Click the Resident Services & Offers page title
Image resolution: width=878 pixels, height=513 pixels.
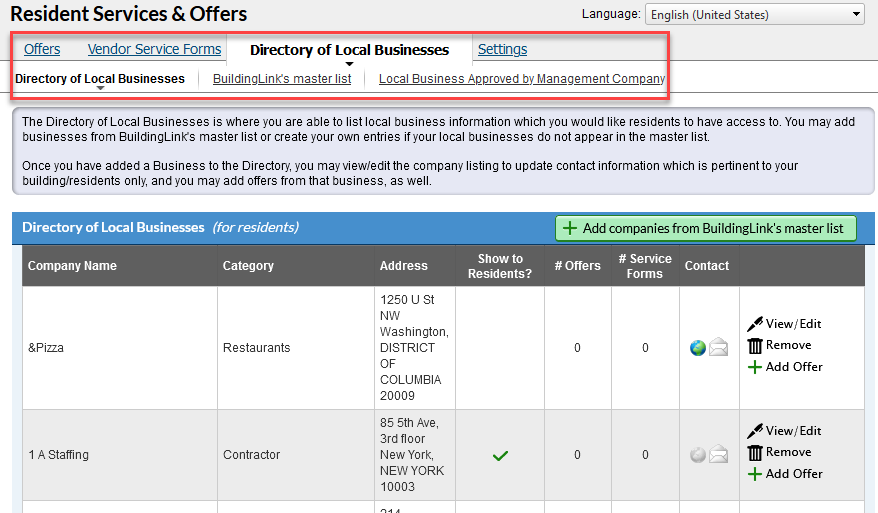(x=129, y=14)
